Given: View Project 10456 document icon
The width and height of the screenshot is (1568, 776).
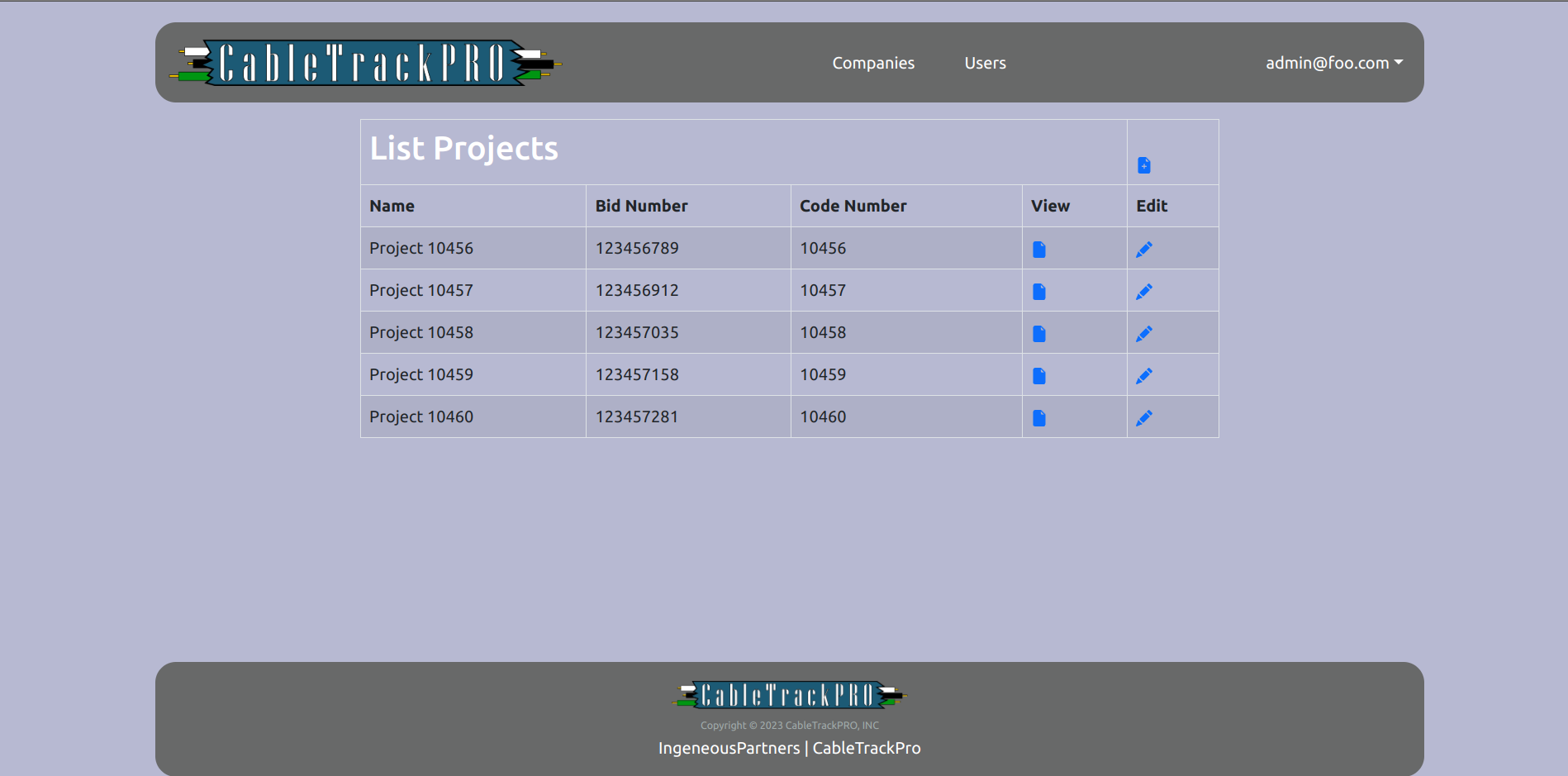Looking at the screenshot, I should 1038,250.
